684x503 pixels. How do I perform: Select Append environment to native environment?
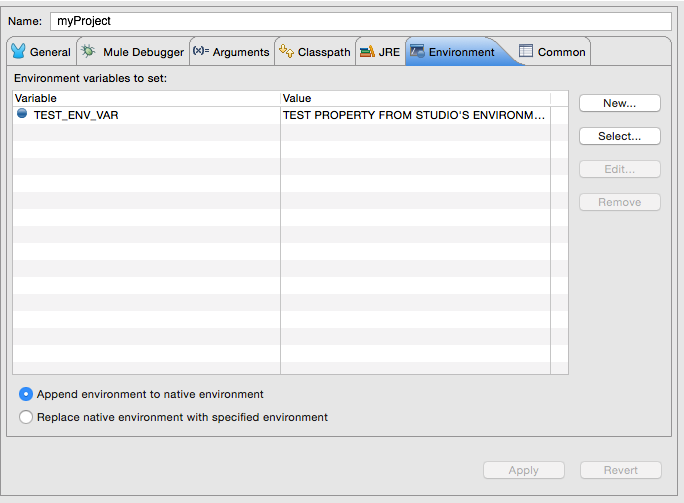[x=26, y=394]
